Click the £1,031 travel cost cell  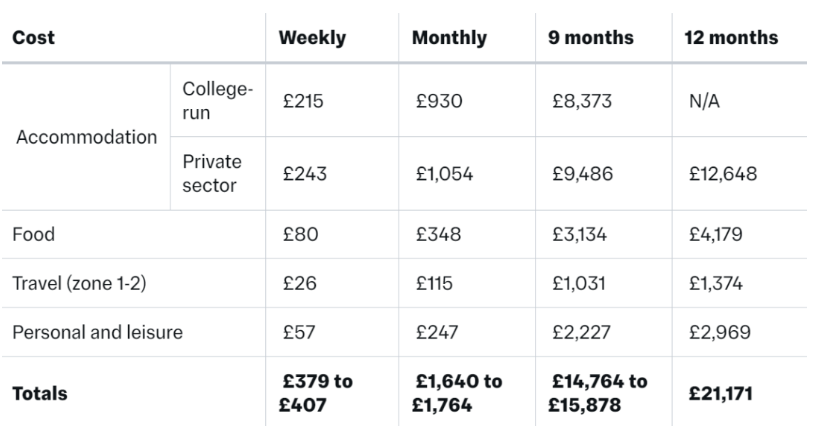pos(579,283)
